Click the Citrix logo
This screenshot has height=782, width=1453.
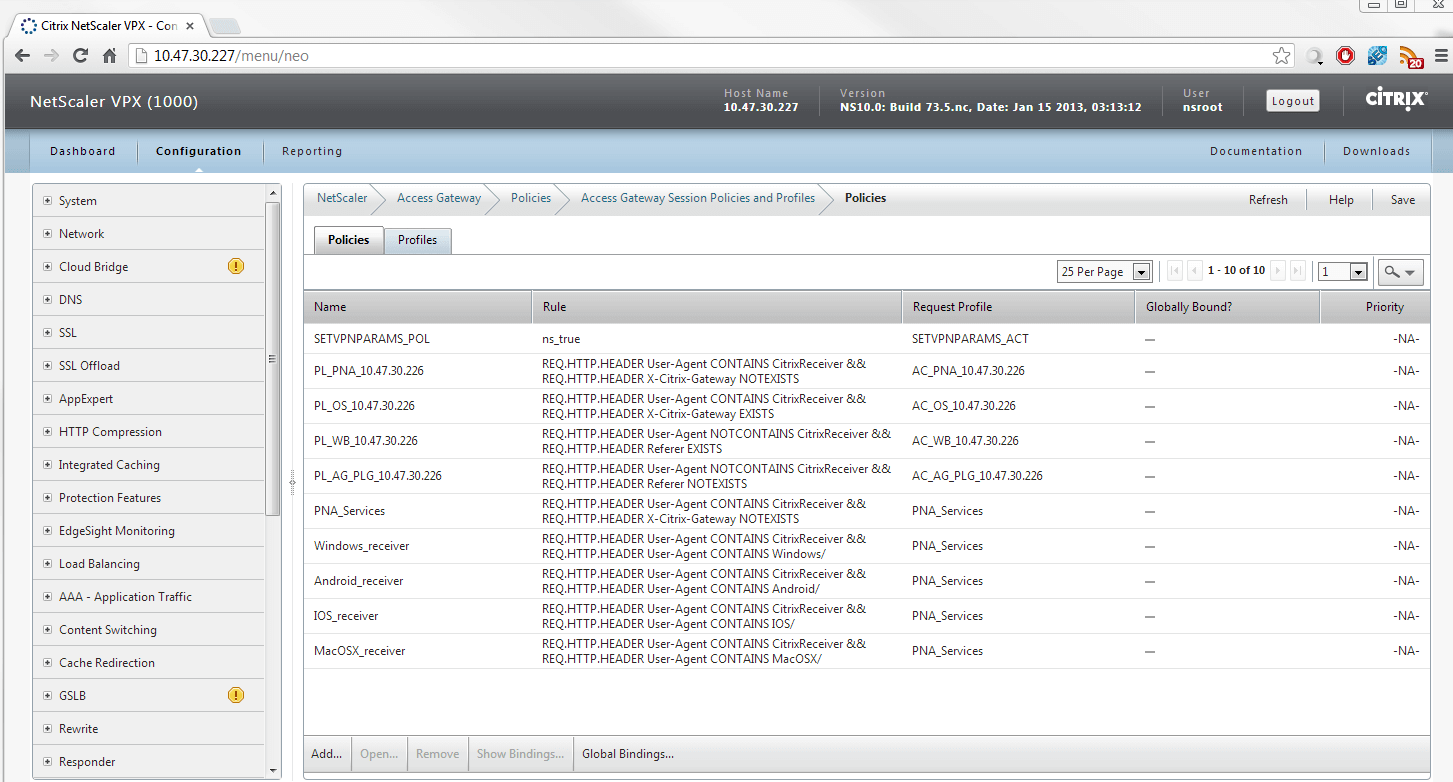tap(1396, 100)
